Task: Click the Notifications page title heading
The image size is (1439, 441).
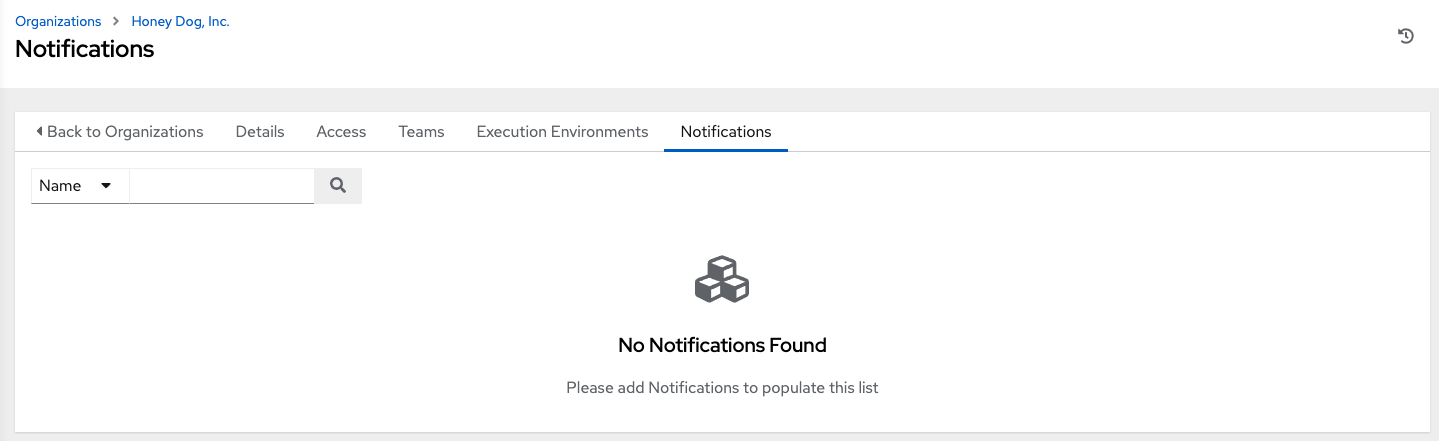Action: [85, 49]
